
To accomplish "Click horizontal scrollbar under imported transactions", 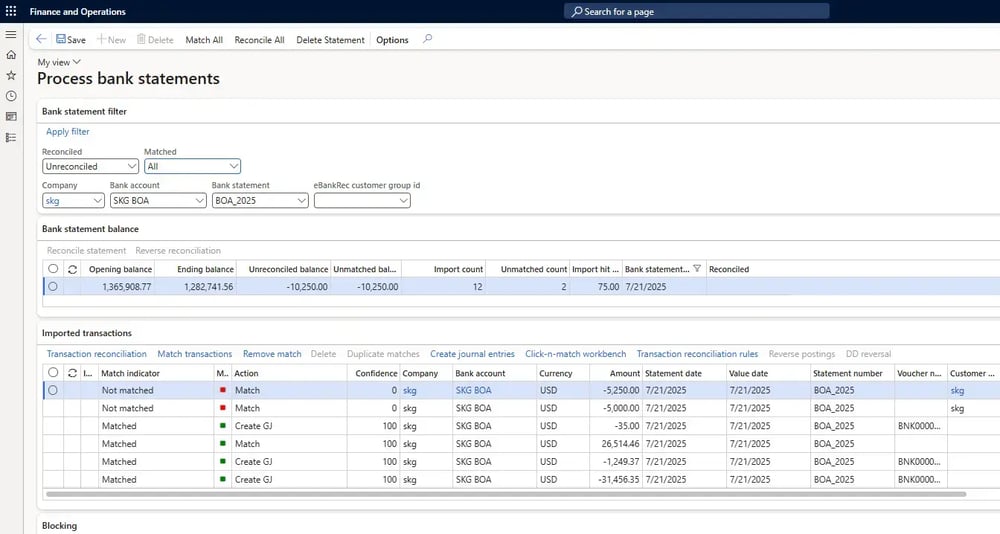I will point(506,494).
